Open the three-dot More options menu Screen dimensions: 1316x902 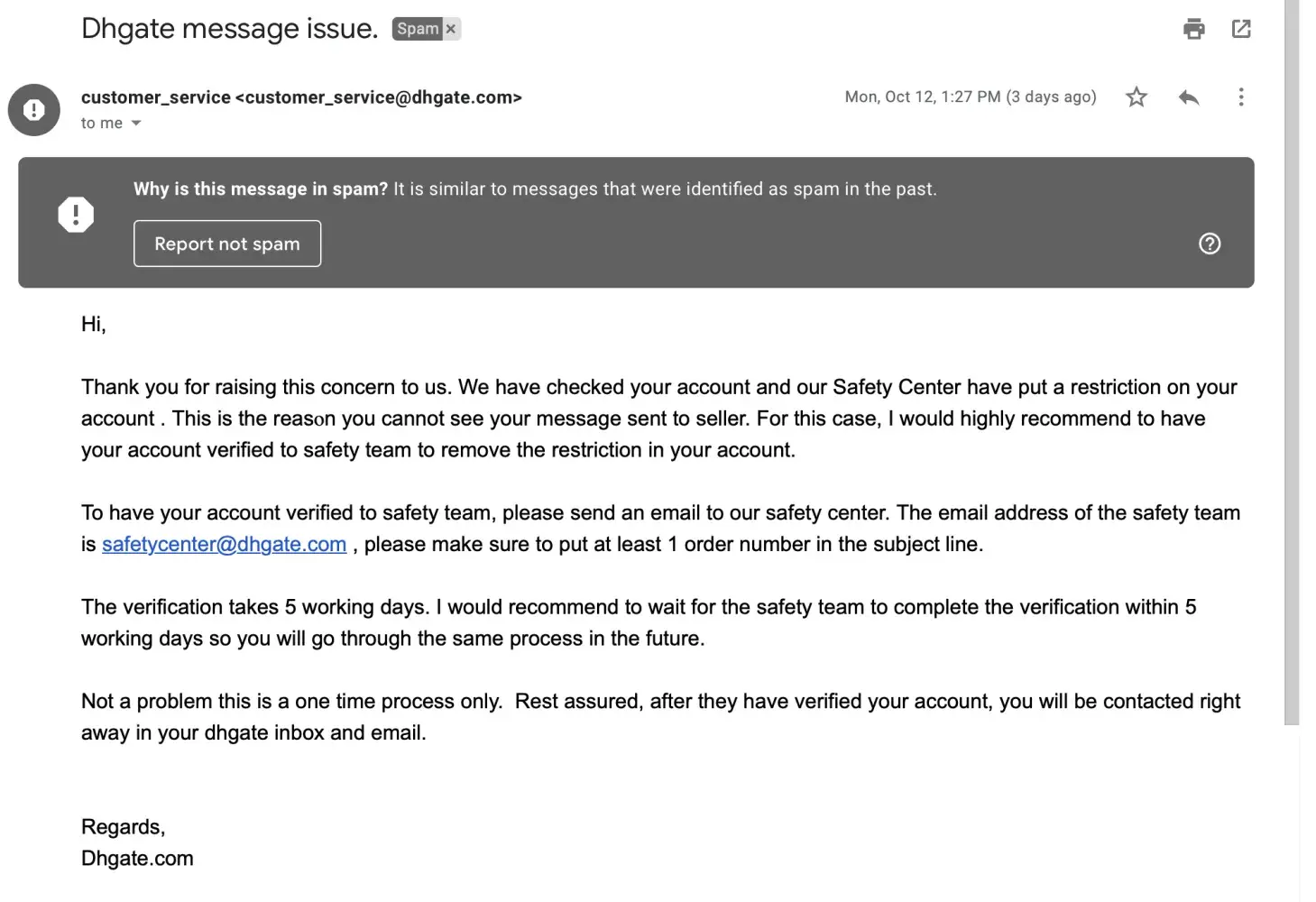pyautogui.click(x=1241, y=97)
